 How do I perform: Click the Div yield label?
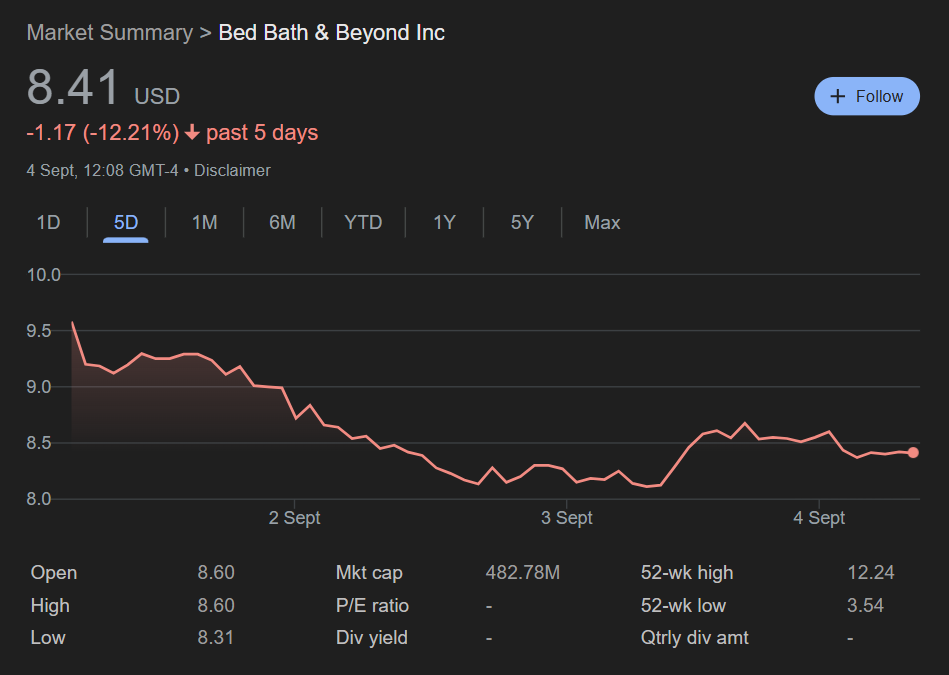tap(372, 637)
